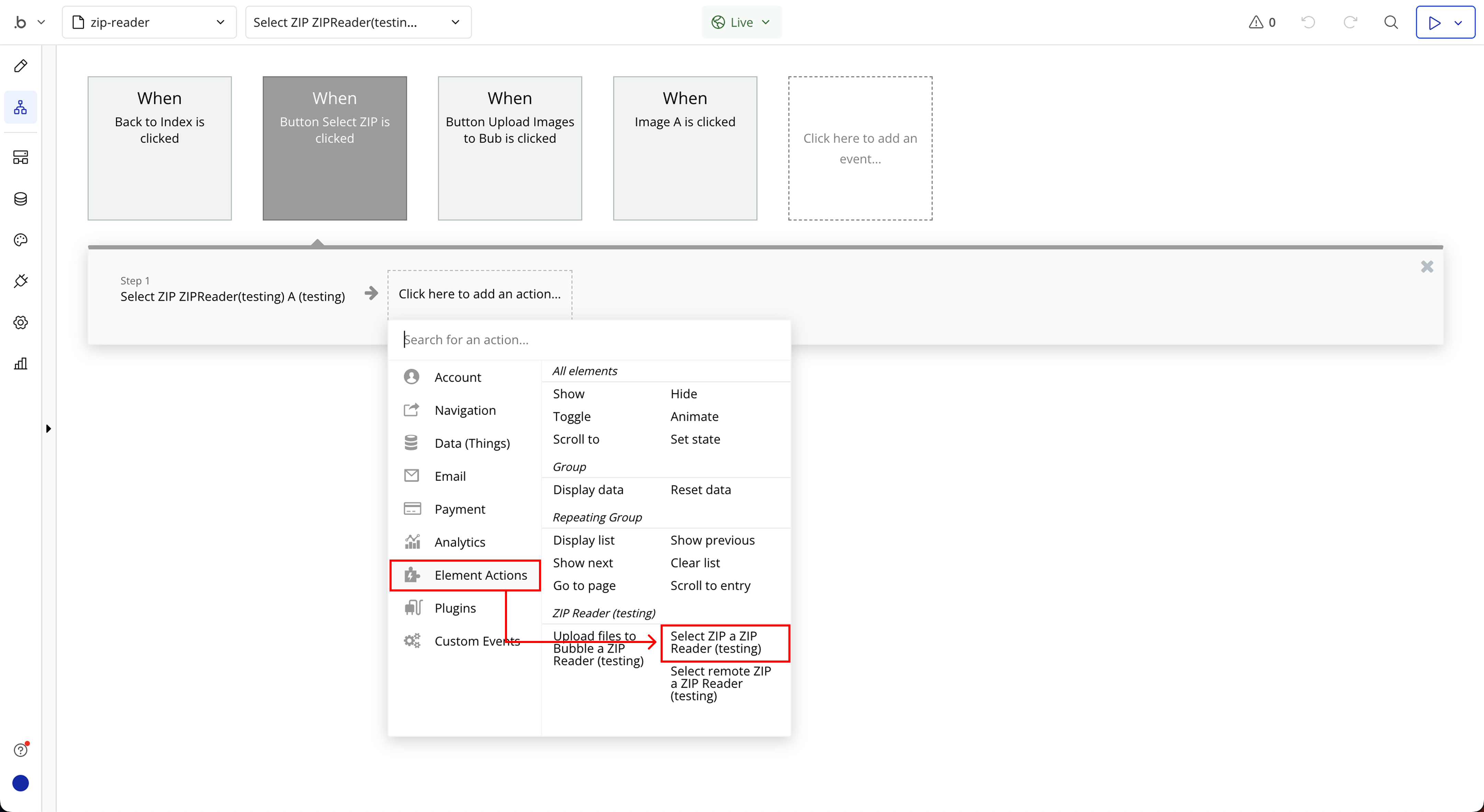Screen dimensions: 1484x812
Task: Click the search magnifier icon in top bar
Action: click(x=1391, y=22)
